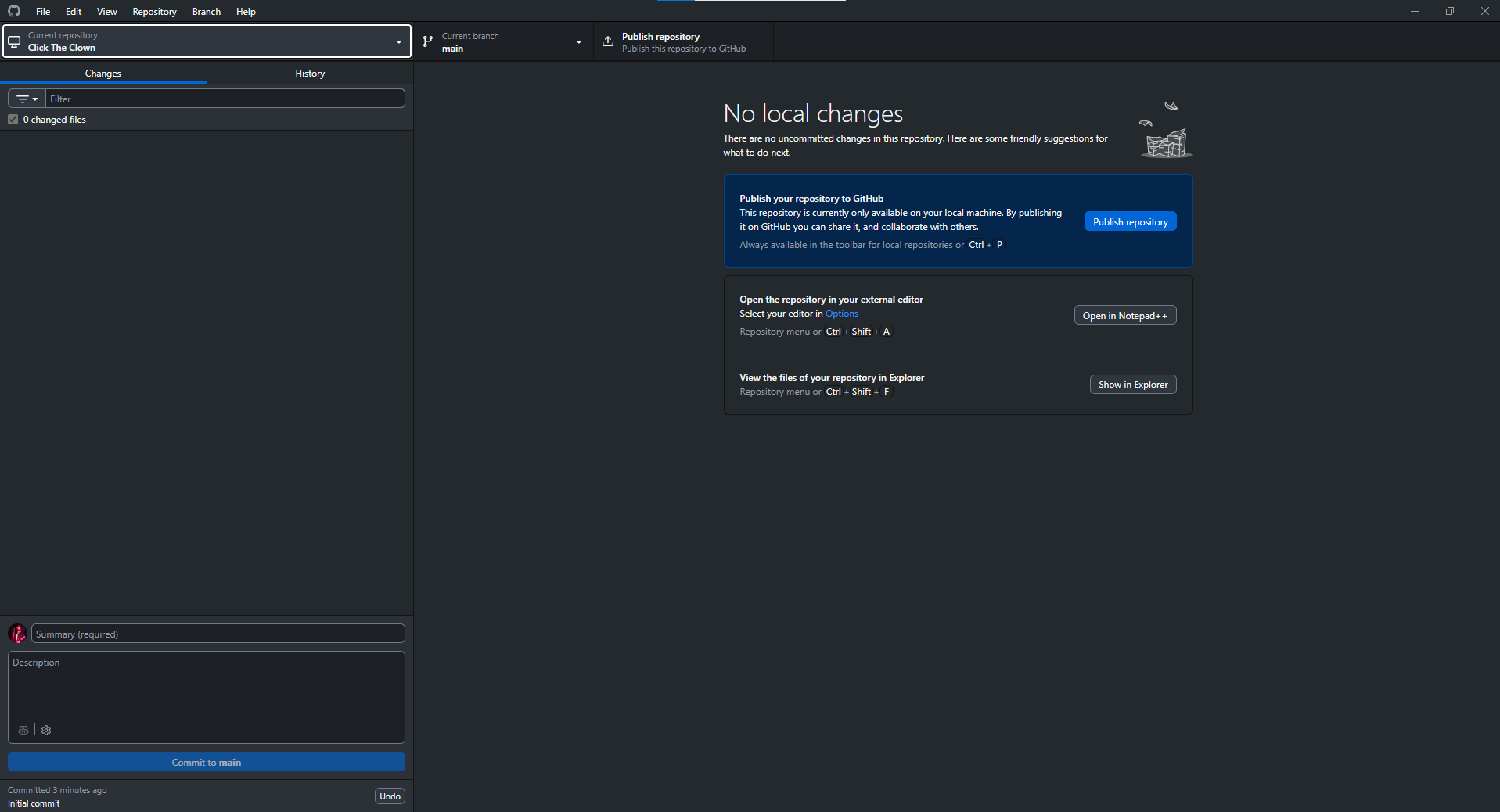The image size is (1500, 812).
Task: Click the No local changes heading
Action: [813, 113]
